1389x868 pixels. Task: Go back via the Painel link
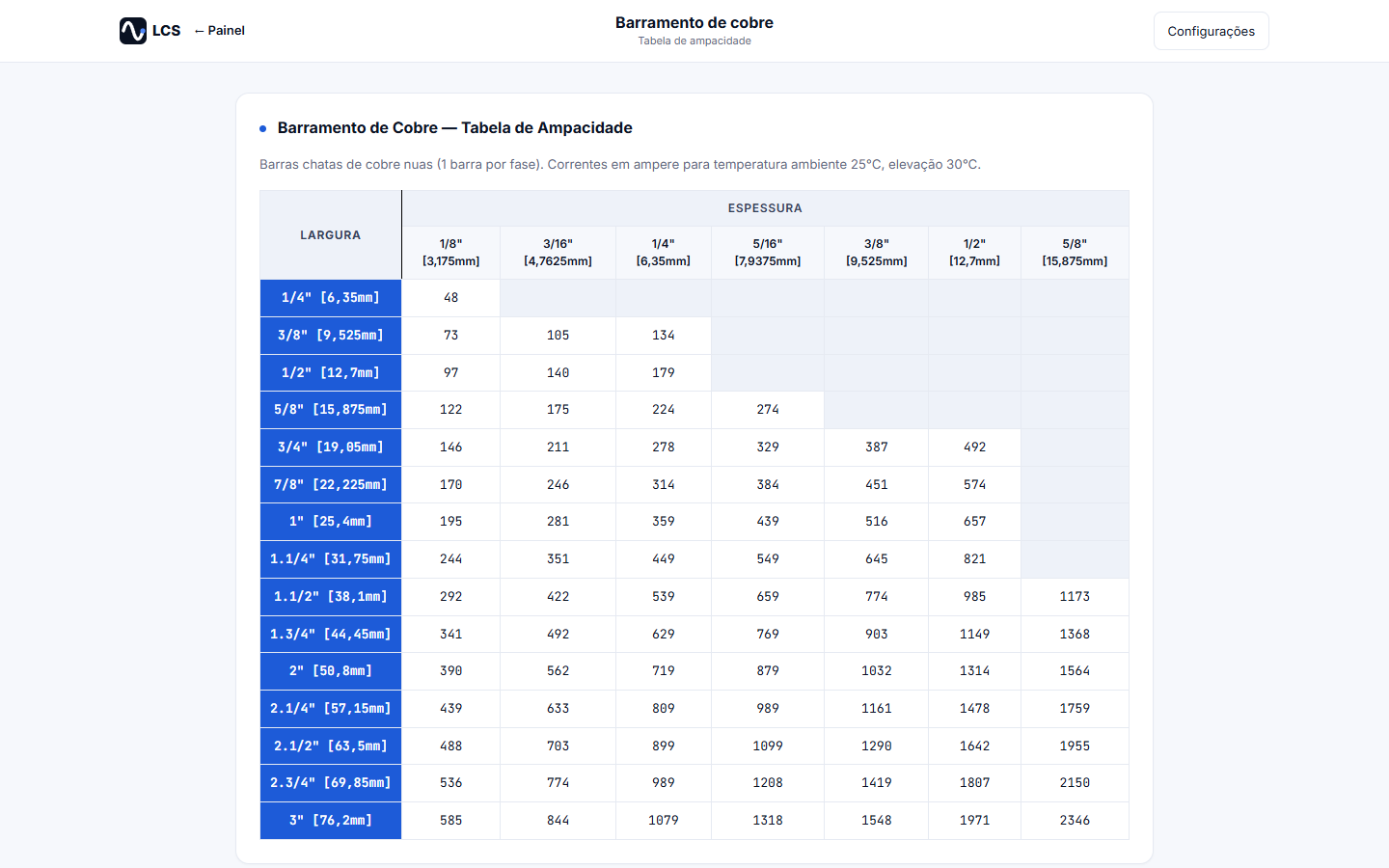220,31
